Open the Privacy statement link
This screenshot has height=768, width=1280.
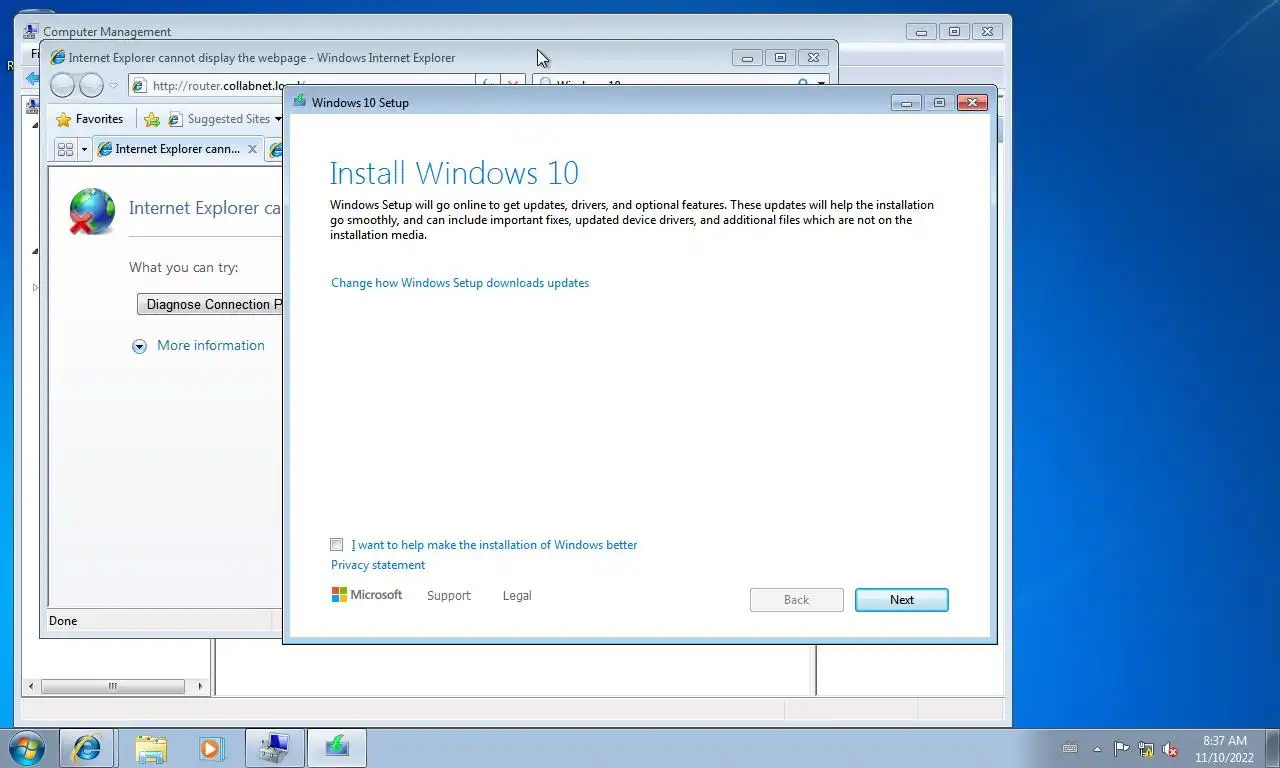378,565
